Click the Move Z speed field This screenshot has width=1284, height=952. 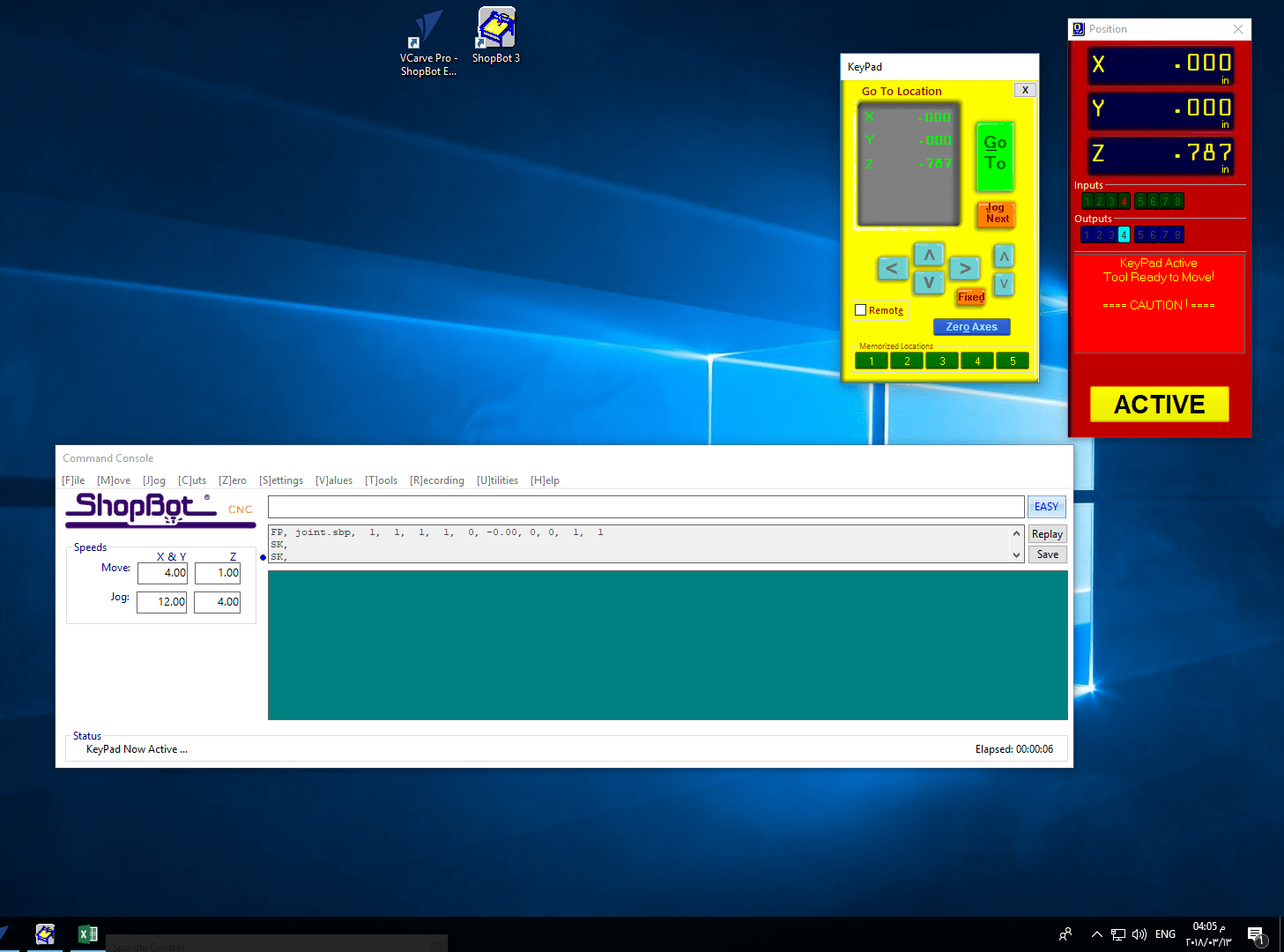tap(217, 573)
